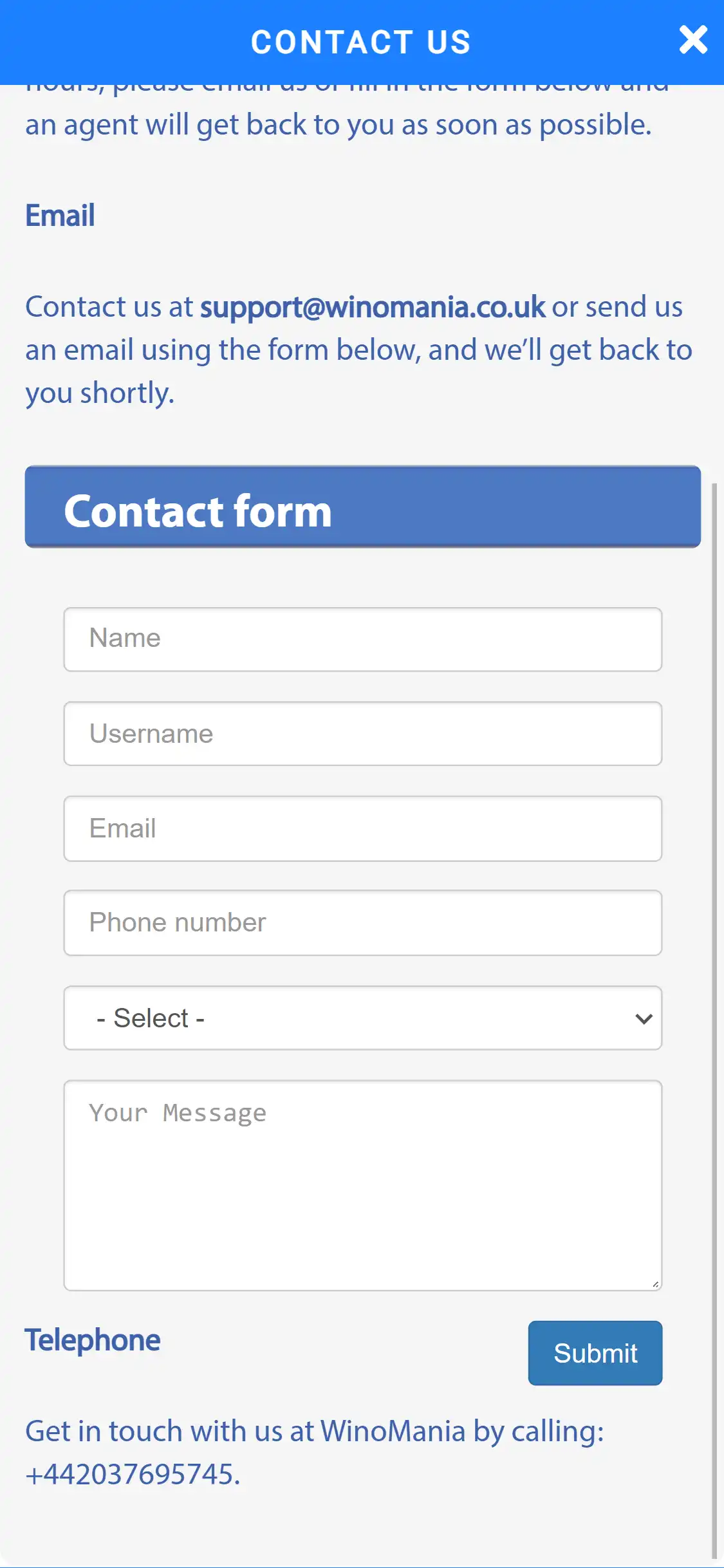The height and width of the screenshot is (1568, 724).
Task: Click the "you shortly." text line
Action: point(100,393)
